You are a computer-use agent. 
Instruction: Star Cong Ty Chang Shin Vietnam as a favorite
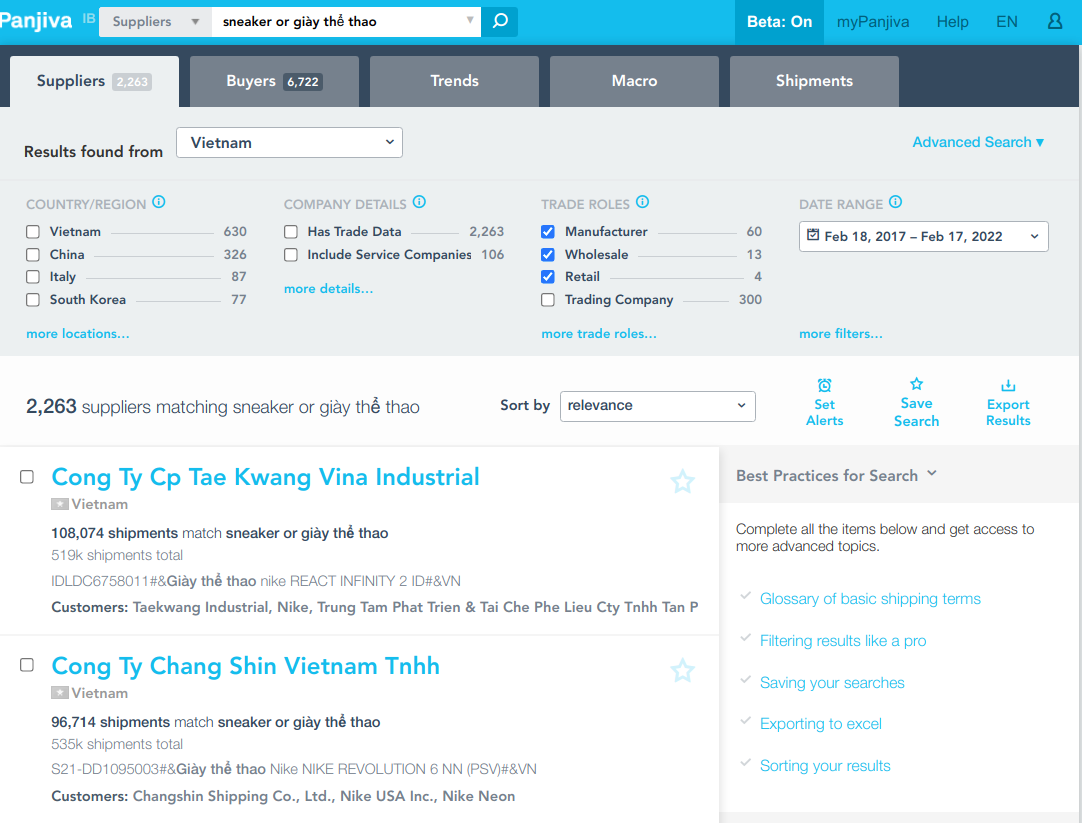pyautogui.click(x=682, y=670)
